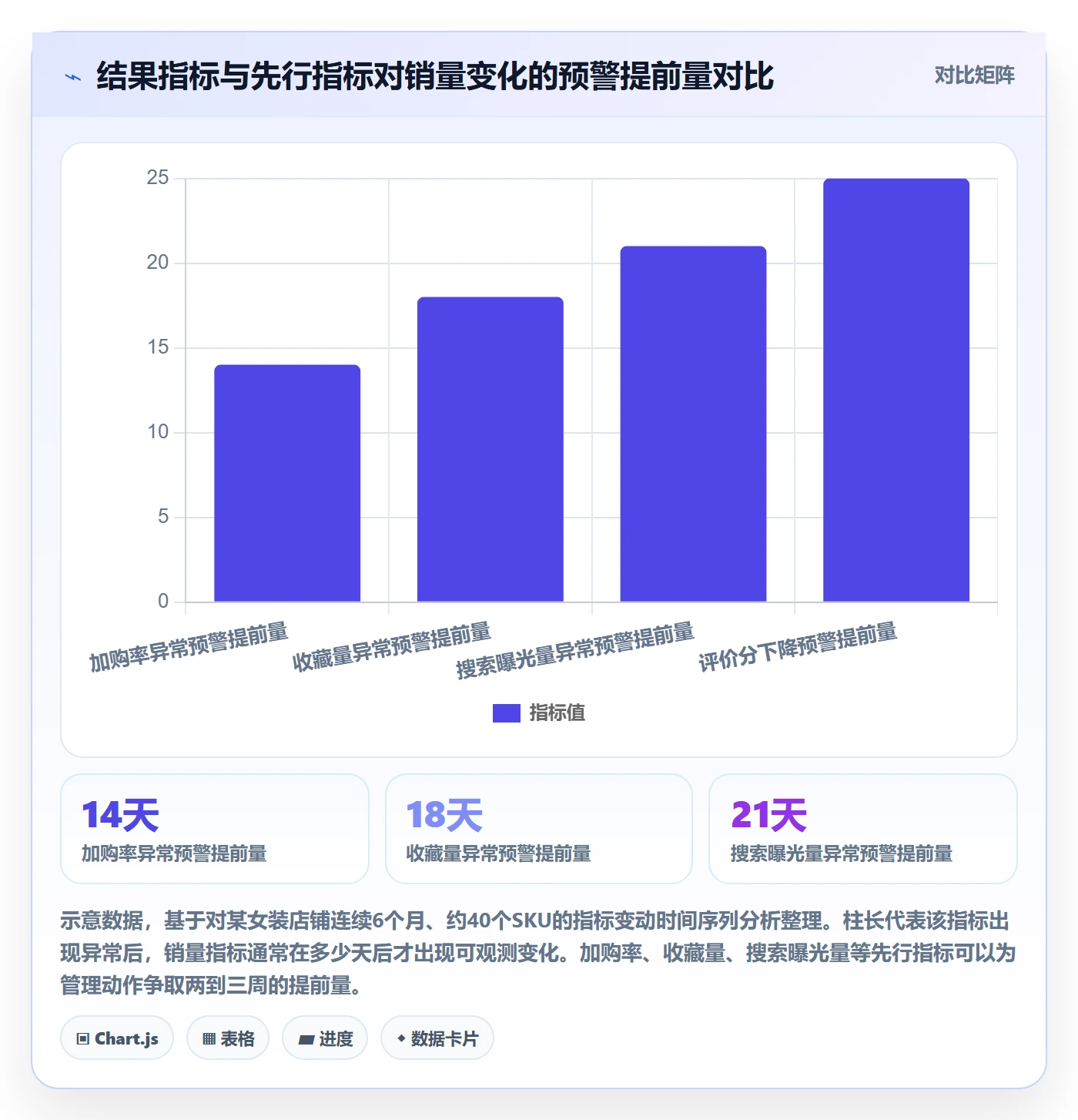Click the Chart.js tag chip
Image resolution: width=1078 pixels, height=1120 pixels.
117,1038
